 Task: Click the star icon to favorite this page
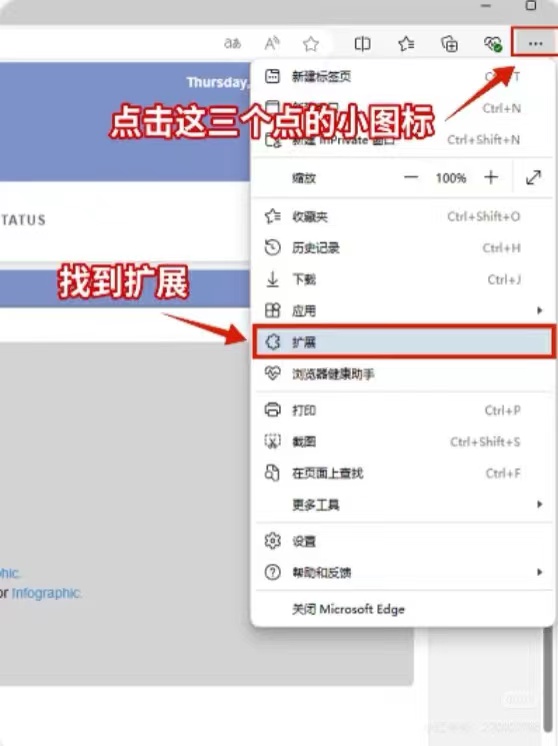(x=311, y=44)
